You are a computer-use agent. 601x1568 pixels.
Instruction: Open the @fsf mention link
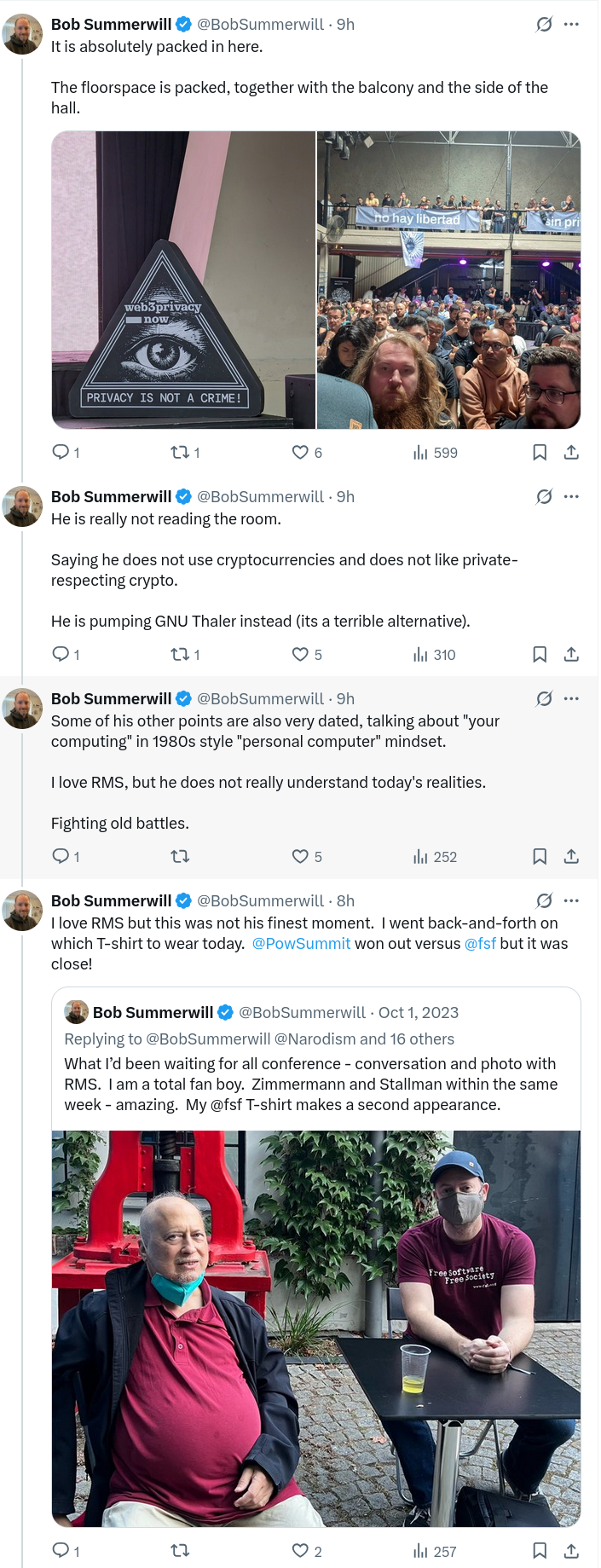tap(480, 944)
